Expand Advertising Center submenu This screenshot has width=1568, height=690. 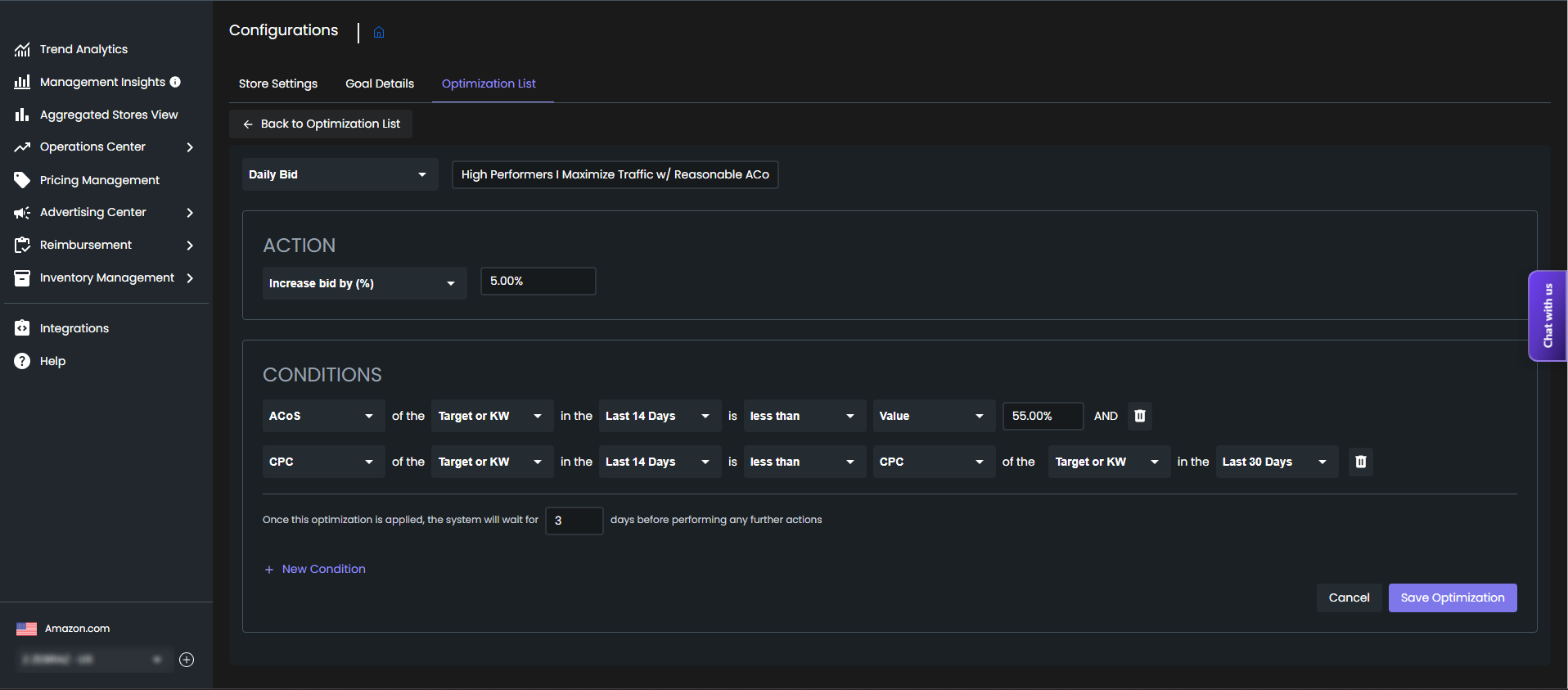(190, 213)
